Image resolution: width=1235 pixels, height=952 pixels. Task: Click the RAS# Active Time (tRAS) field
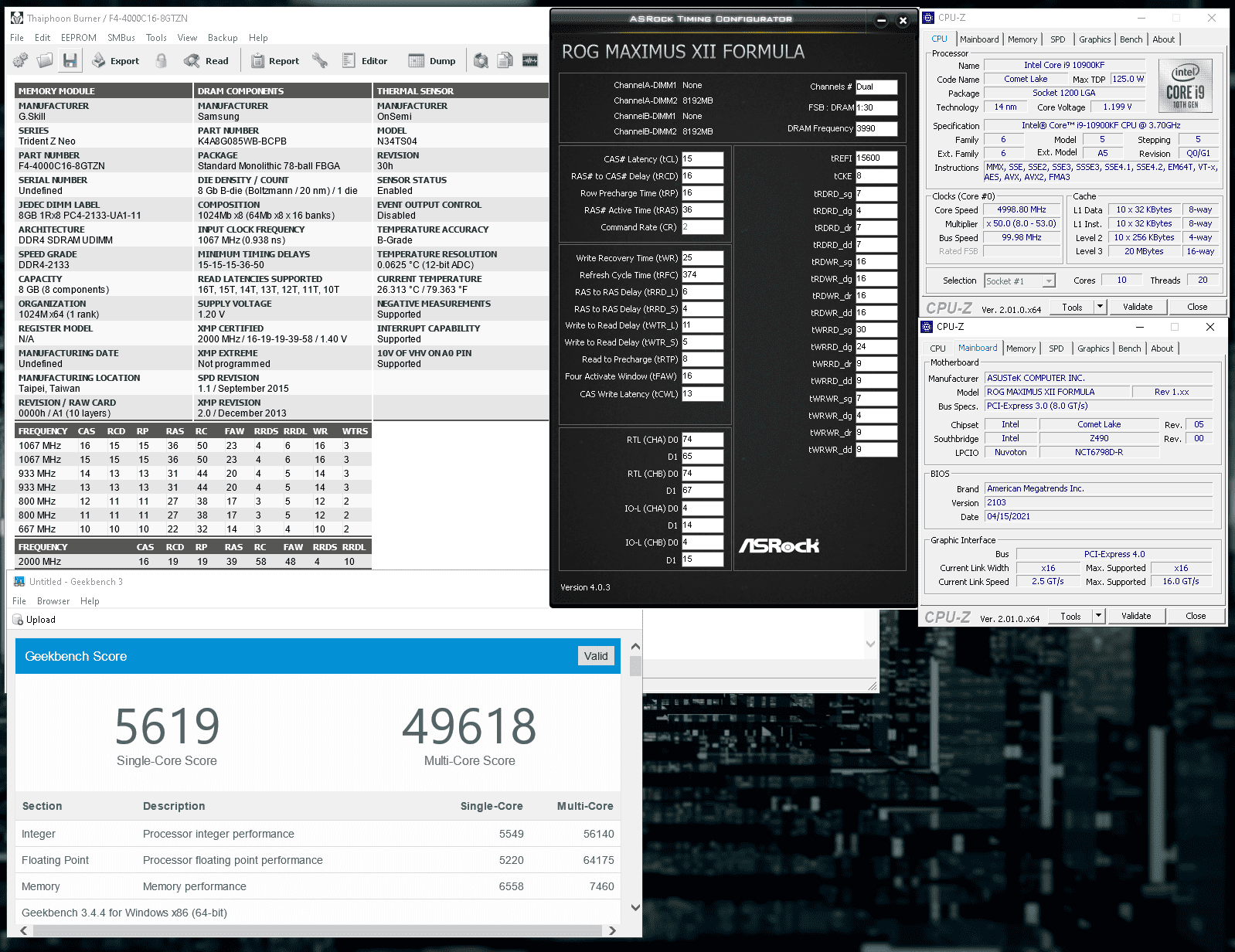(x=703, y=210)
